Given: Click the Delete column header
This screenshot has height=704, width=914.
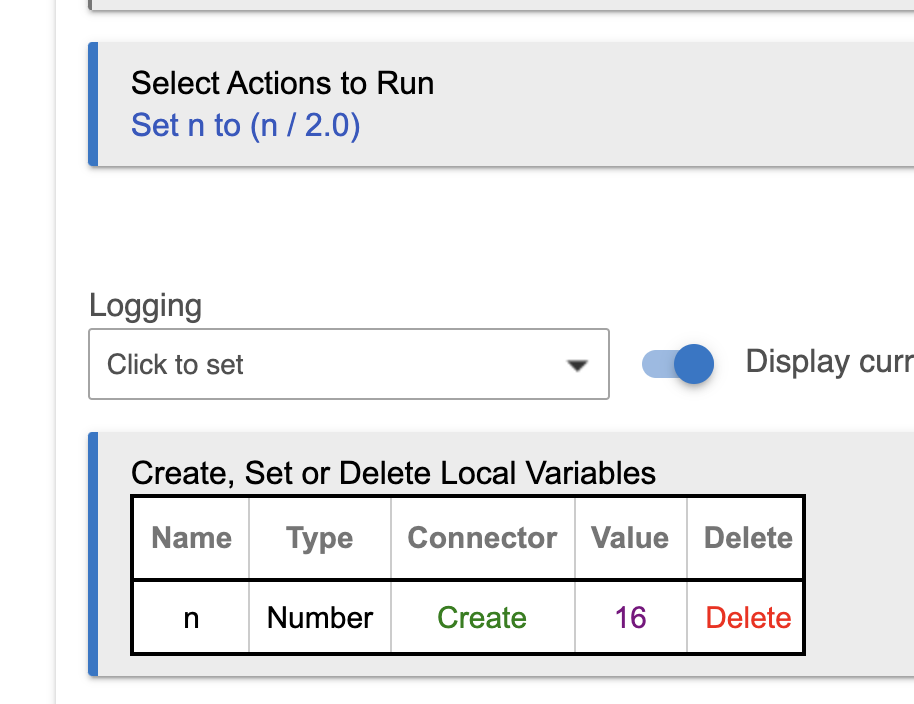Looking at the screenshot, I should tap(748, 537).
